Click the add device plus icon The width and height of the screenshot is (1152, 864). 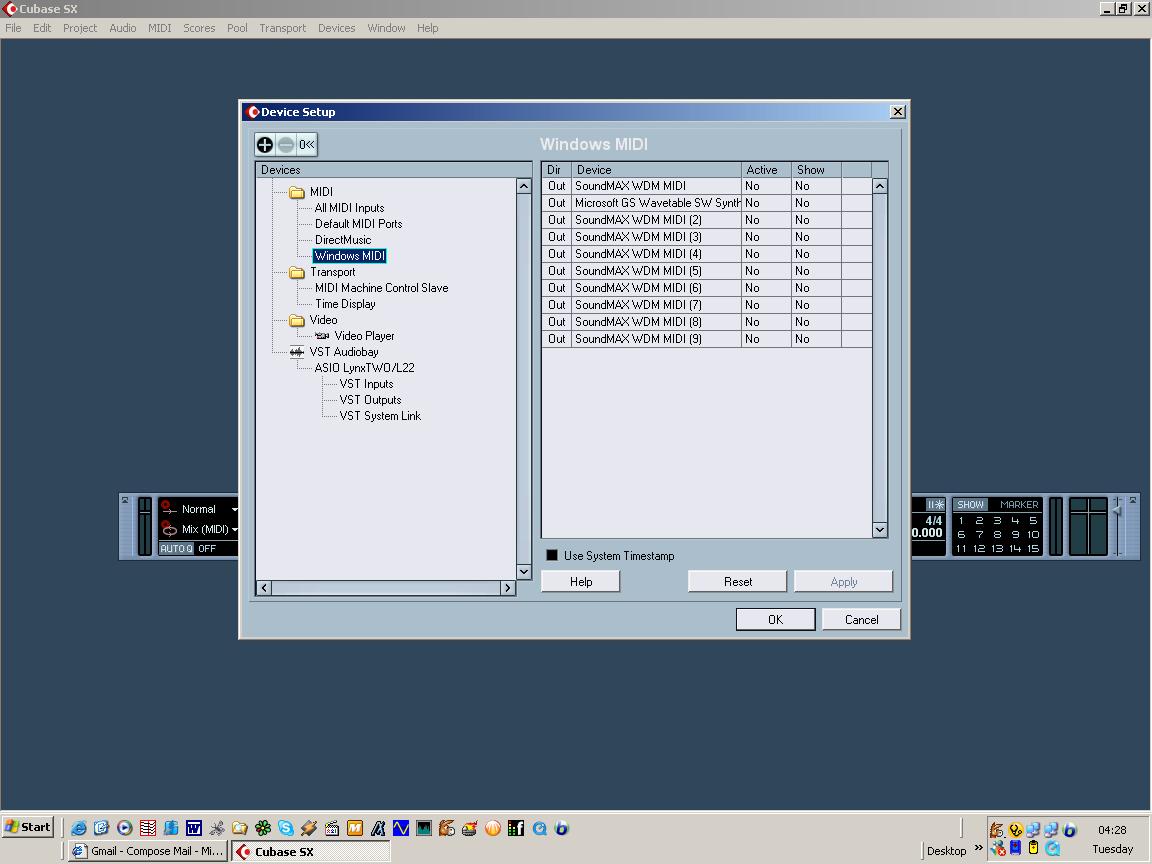[265, 145]
